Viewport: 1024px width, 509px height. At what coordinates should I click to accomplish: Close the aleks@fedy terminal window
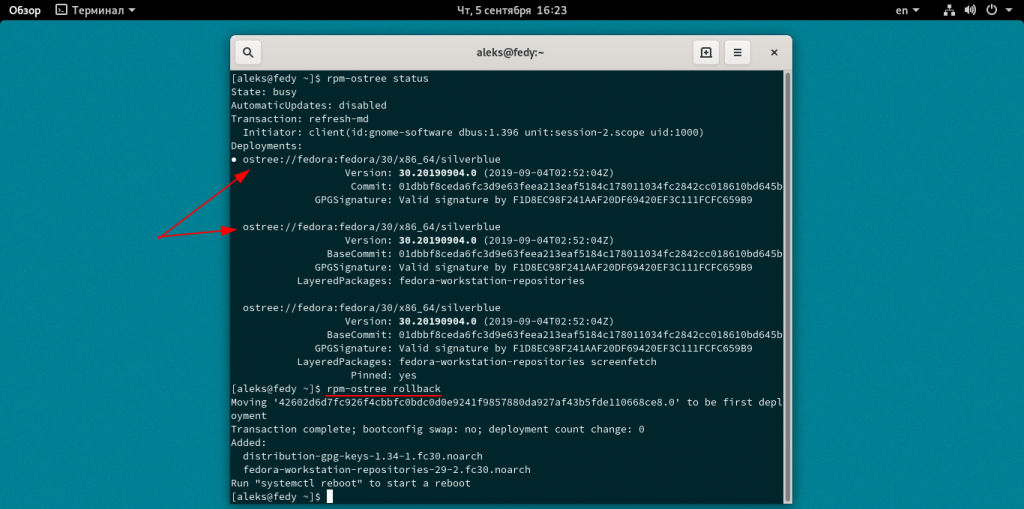pyautogui.click(x=772, y=53)
